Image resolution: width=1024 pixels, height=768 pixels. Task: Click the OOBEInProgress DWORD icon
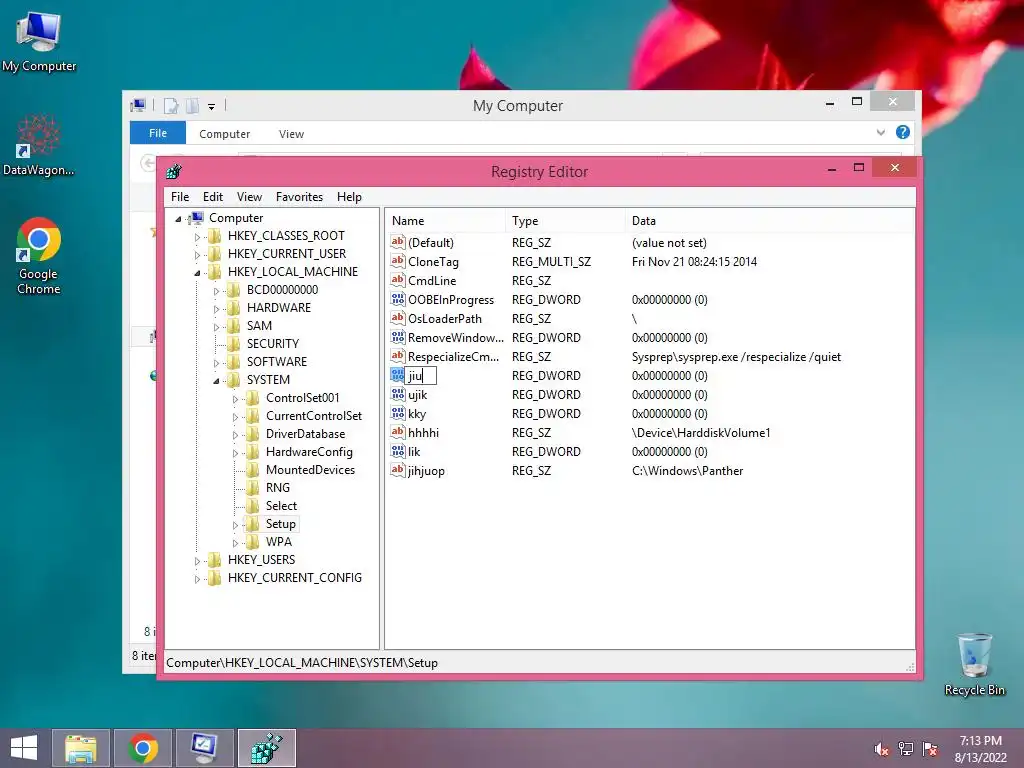click(x=398, y=299)
